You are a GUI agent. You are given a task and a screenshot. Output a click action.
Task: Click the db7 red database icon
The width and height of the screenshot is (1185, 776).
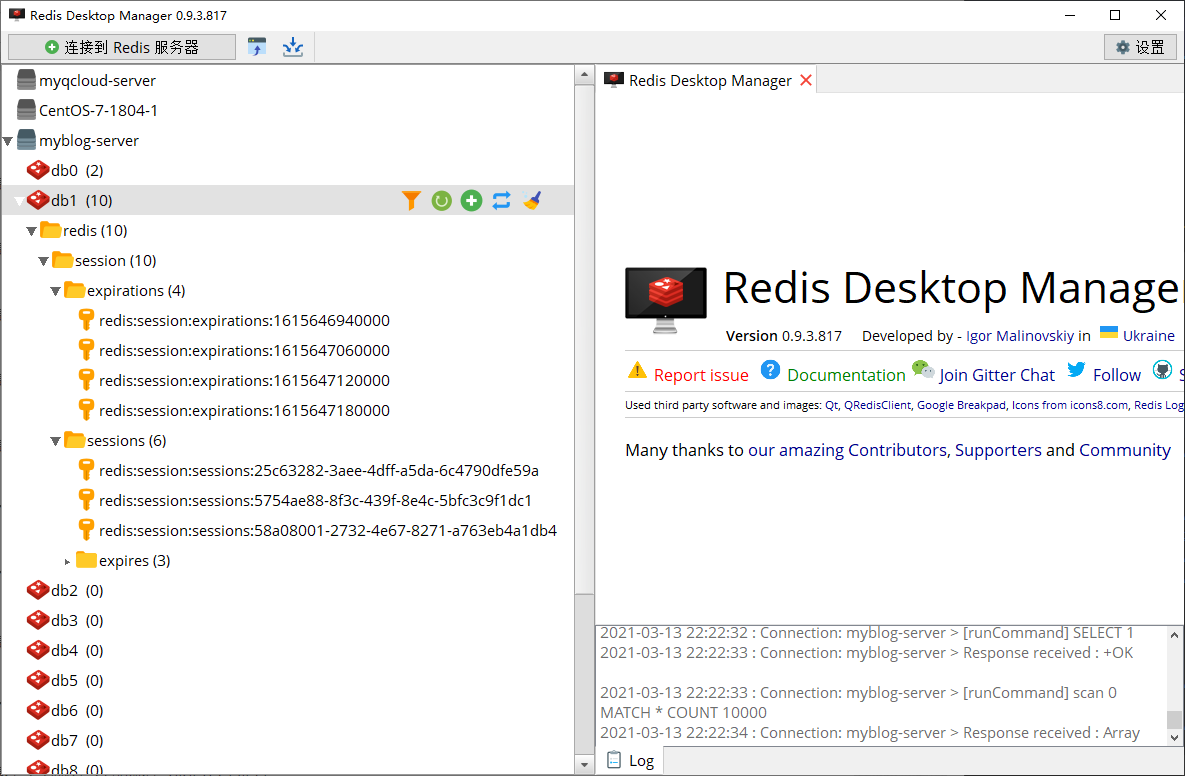[x=38, y=740]
